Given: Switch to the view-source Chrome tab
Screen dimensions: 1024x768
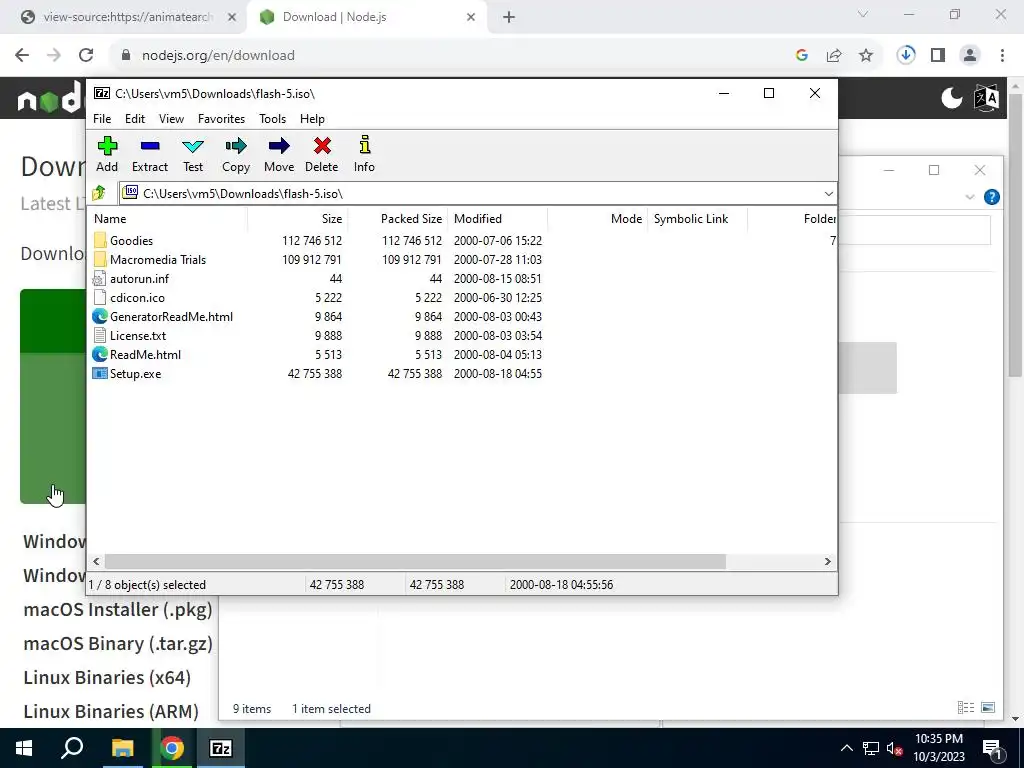Looking at the screenshot, I should click(128, 17).
